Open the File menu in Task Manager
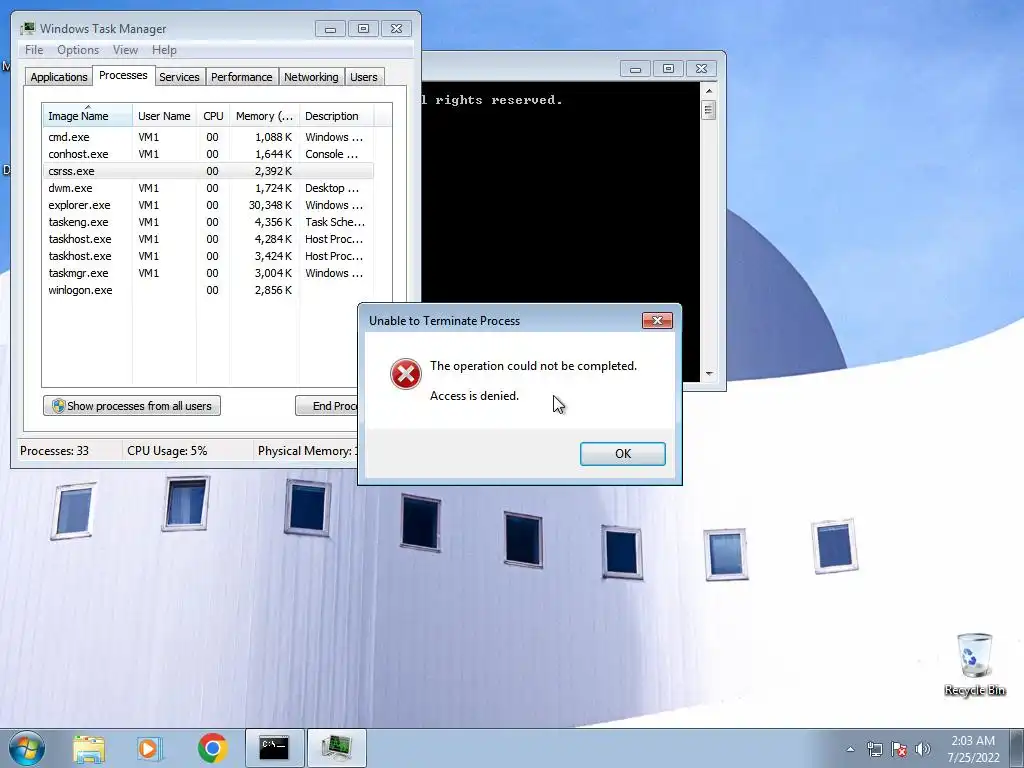The image size is (1024, 768). point(34,50)
